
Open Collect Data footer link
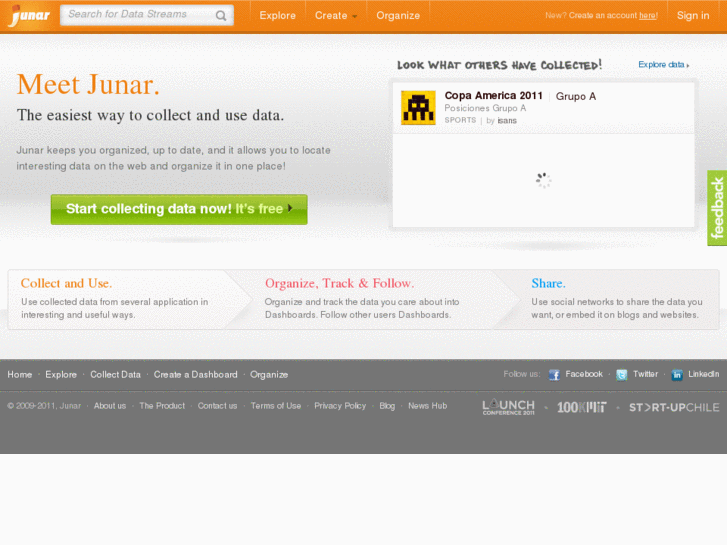[115, 374]
